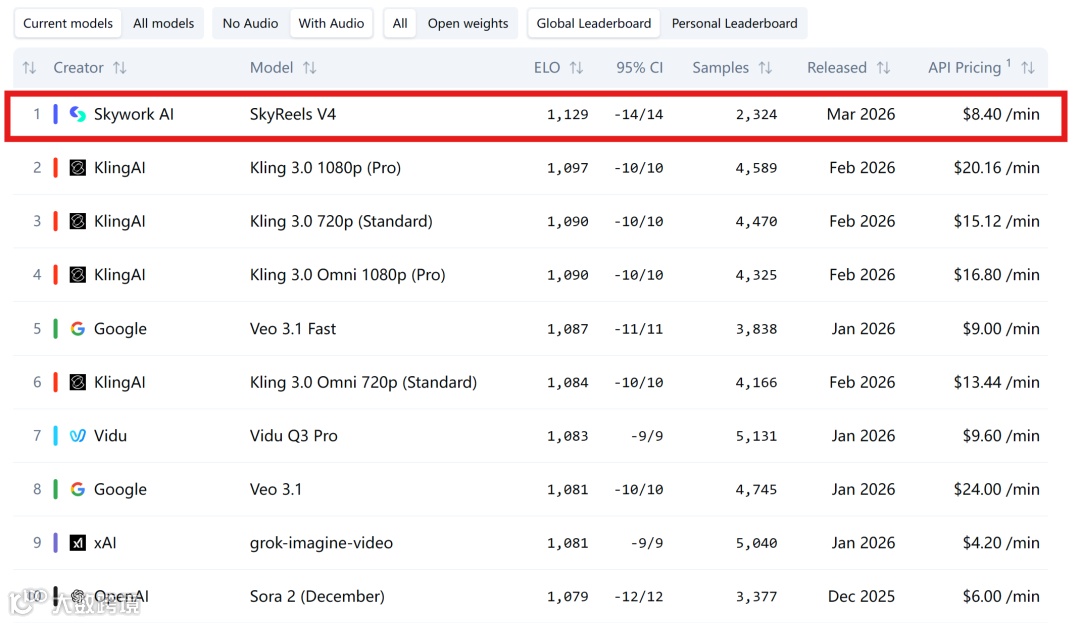The height and width of the screenshot is (623, 1080).
Task: Click Google logo in the Veo 3.1 $24.00 row
Action: click(x=78, y=489)
